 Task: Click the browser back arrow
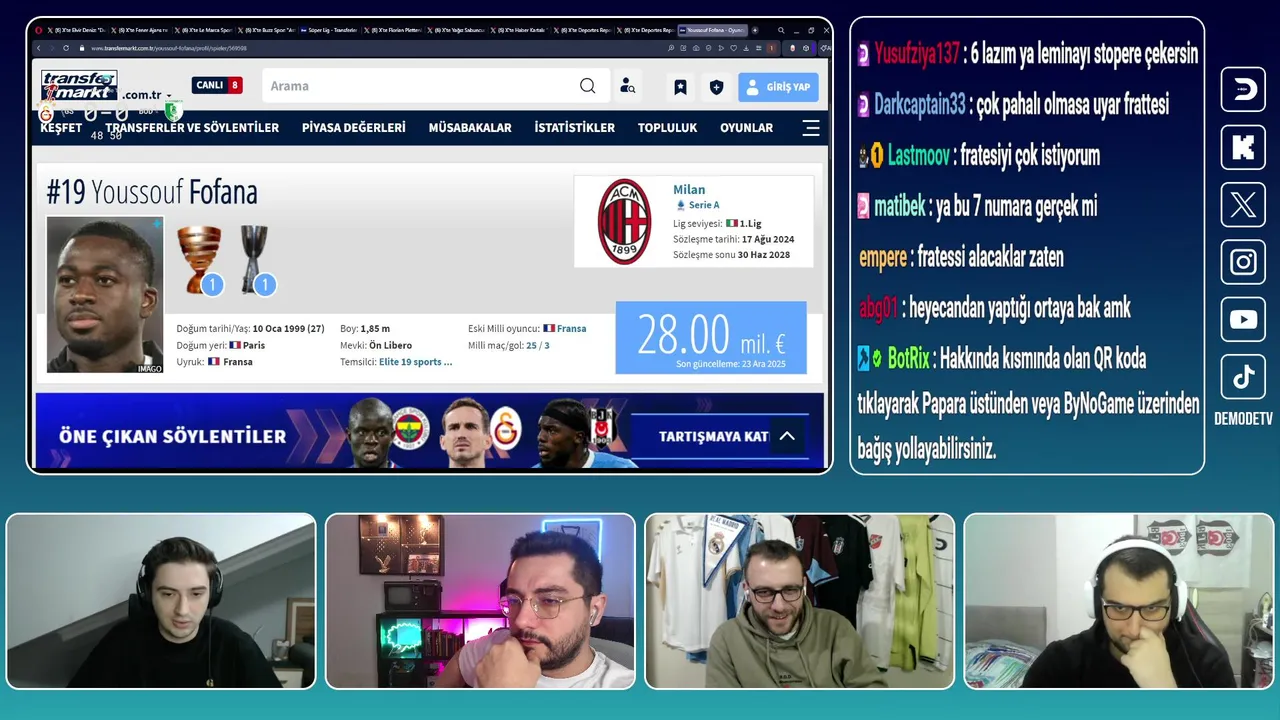(39, 48)
